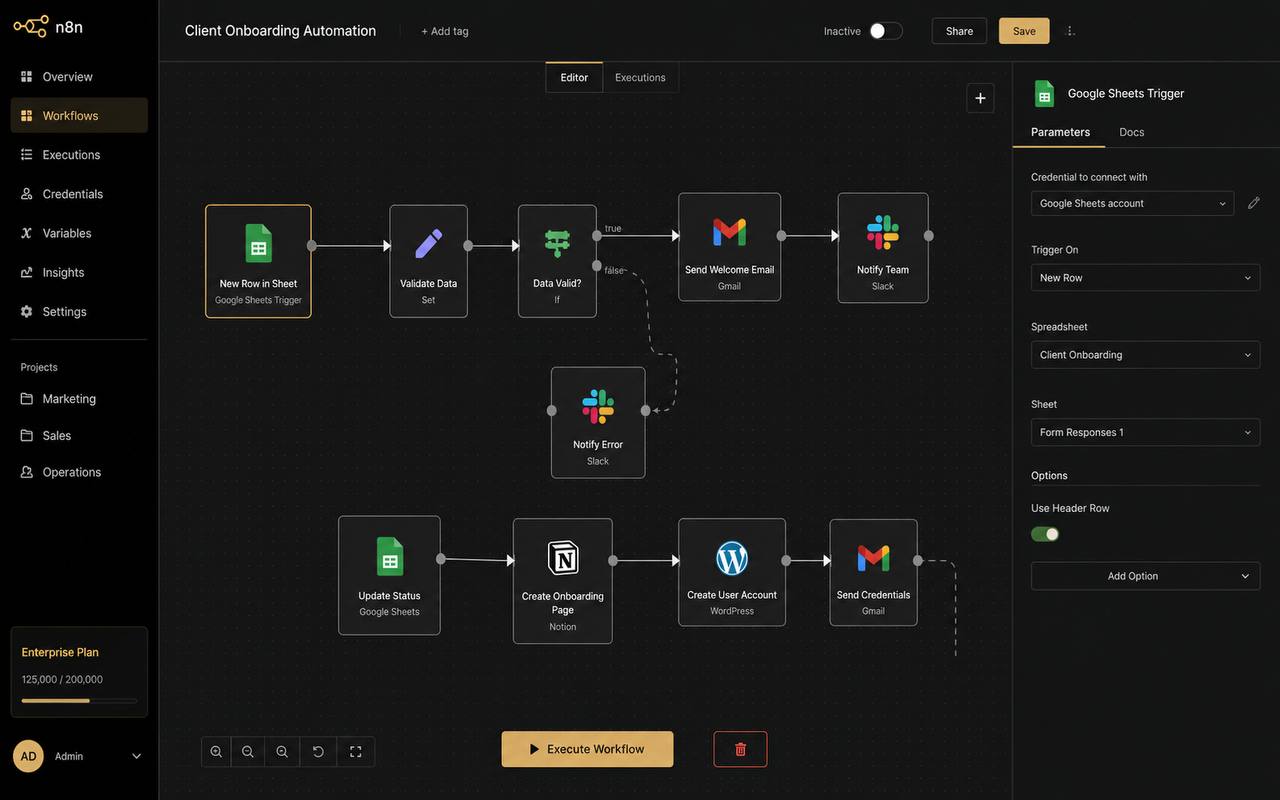The height and width of the screenshot is (800, 1280).
Task: Open the Google Sheets account credential dropdown
Action: (x=1132, y=203)
